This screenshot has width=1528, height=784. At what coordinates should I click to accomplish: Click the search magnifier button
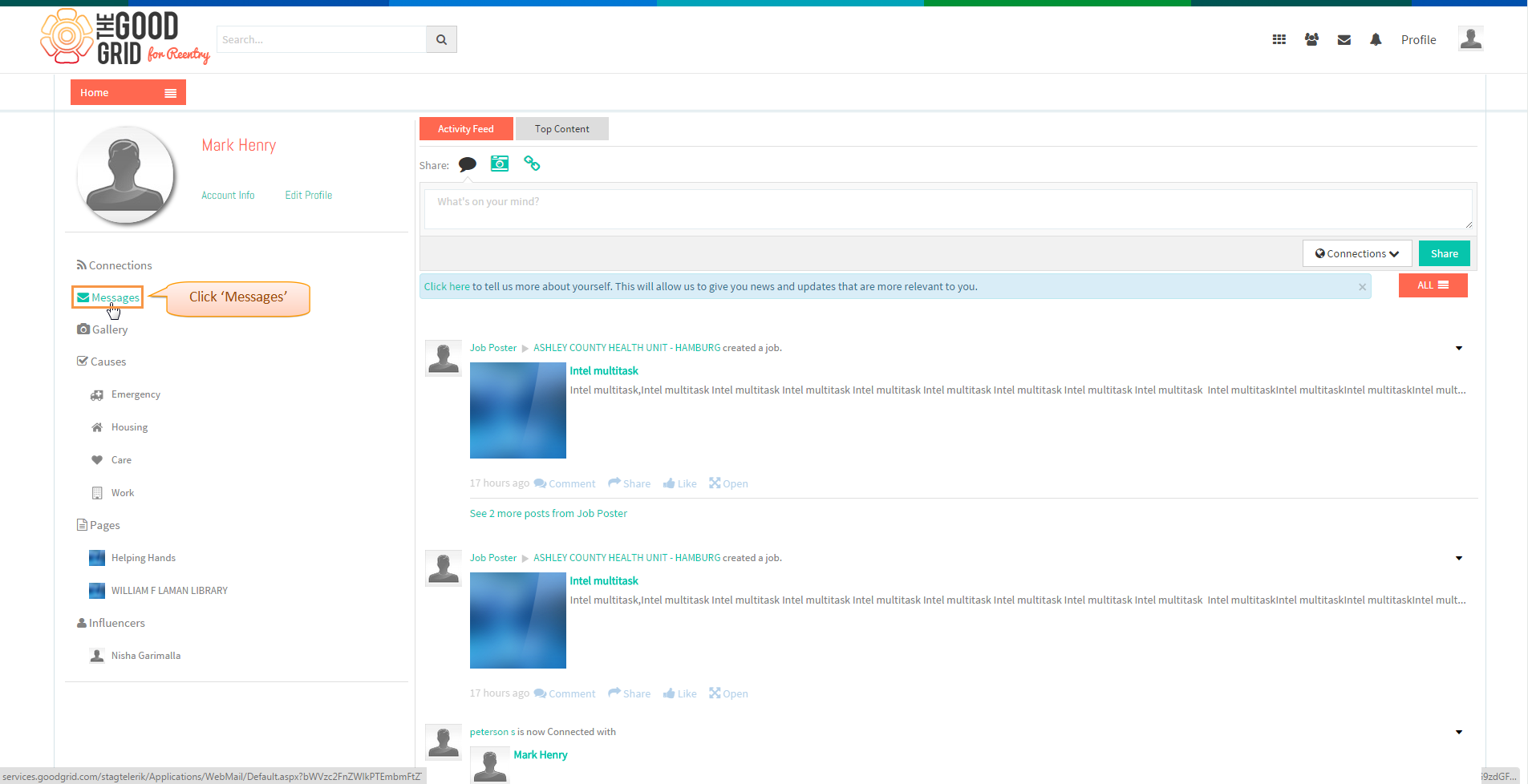pos(441,39)
